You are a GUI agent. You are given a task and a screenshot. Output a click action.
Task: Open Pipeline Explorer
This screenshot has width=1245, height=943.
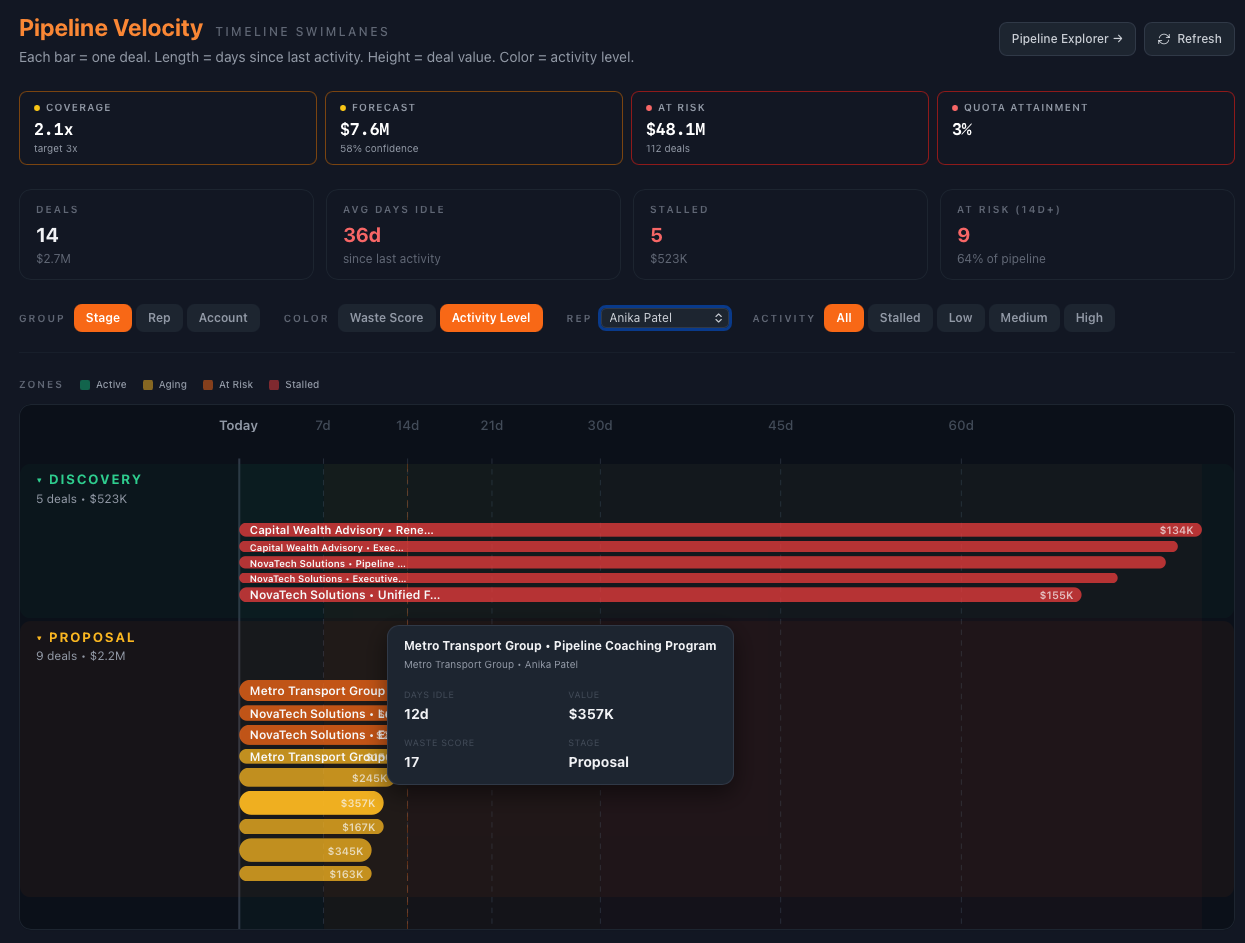1067,39
